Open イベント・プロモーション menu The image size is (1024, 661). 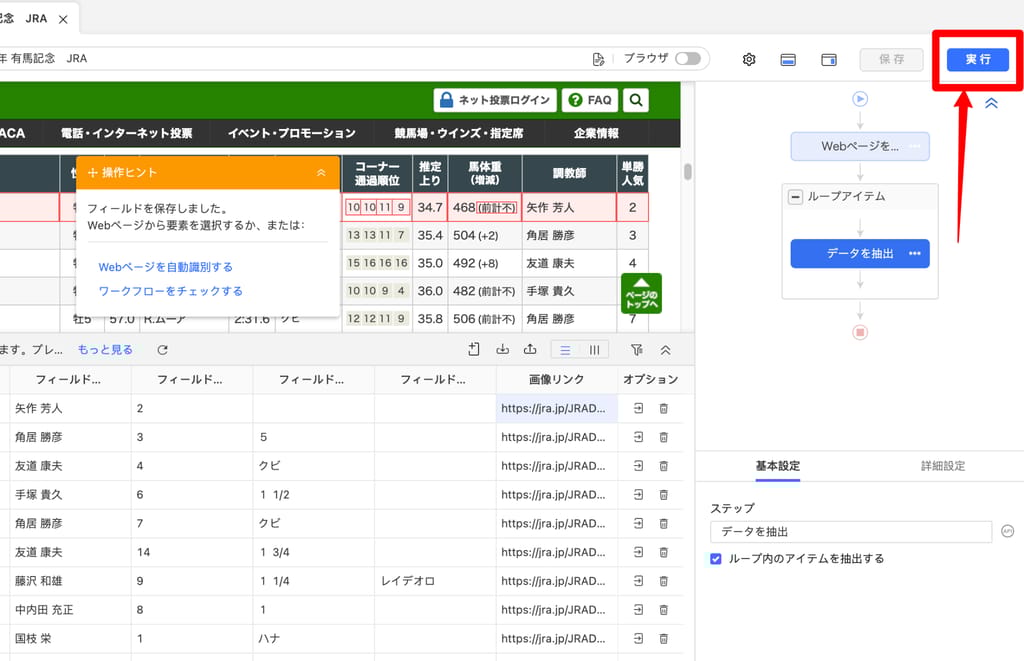[292, 133]
